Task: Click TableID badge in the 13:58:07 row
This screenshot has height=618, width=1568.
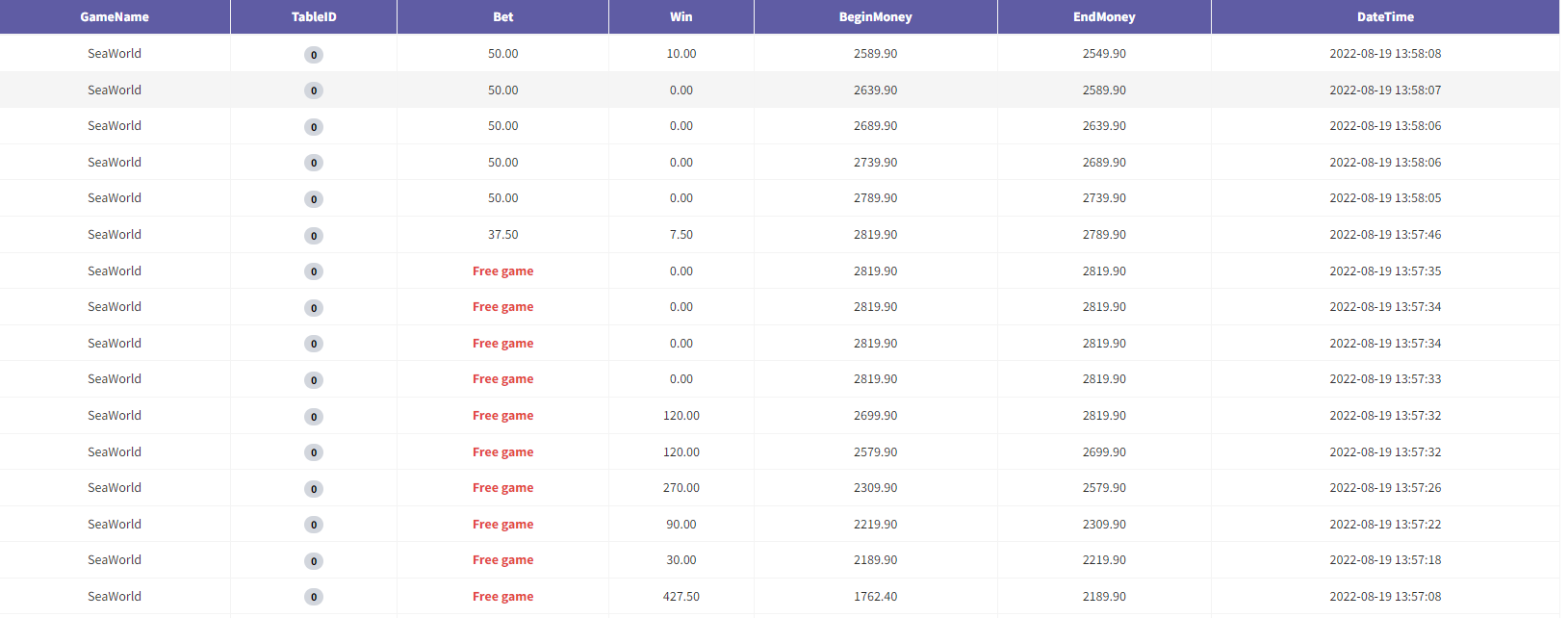Action: point(314,90)
